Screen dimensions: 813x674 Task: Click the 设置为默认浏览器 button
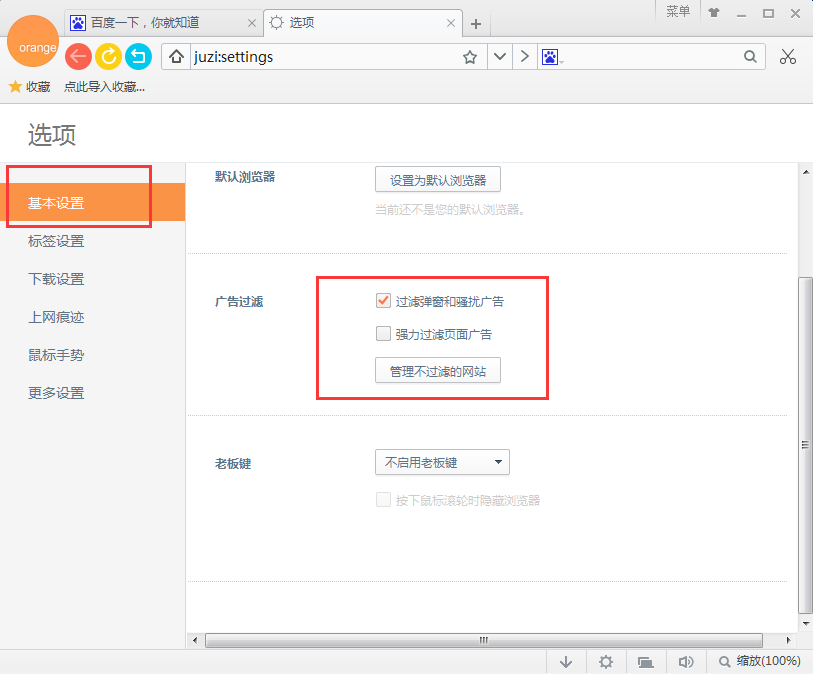click(437, 179)
